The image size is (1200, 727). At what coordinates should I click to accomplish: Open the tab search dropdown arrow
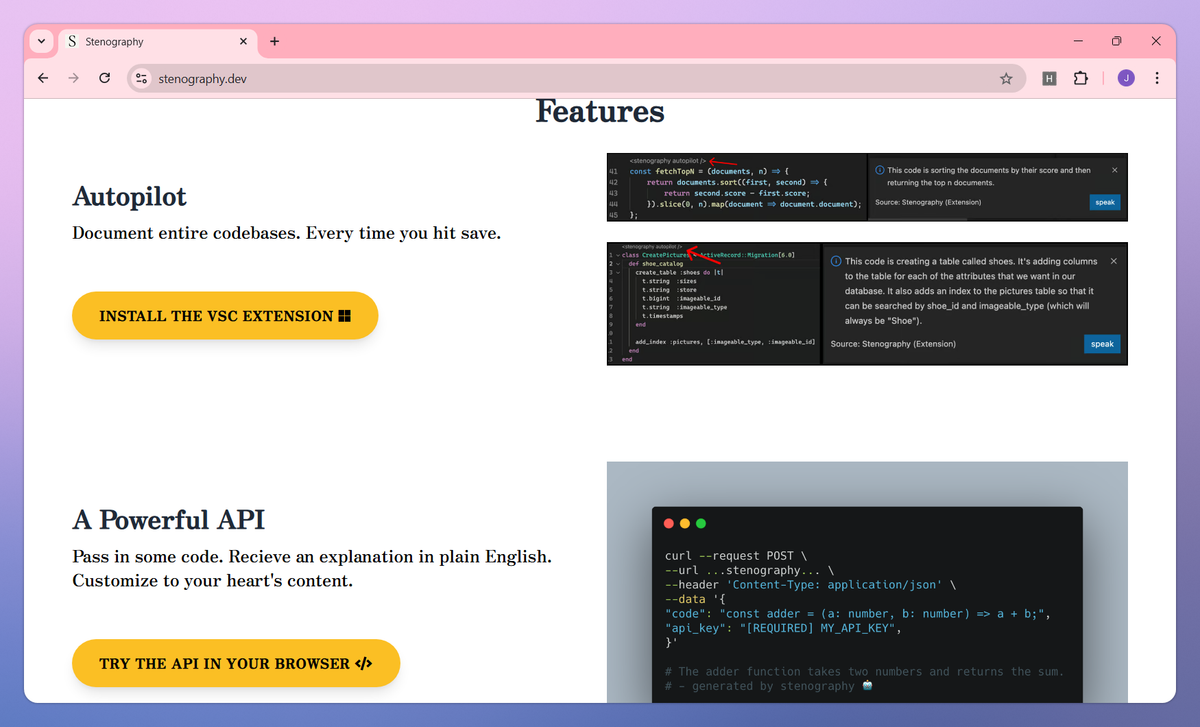(41, 42)
